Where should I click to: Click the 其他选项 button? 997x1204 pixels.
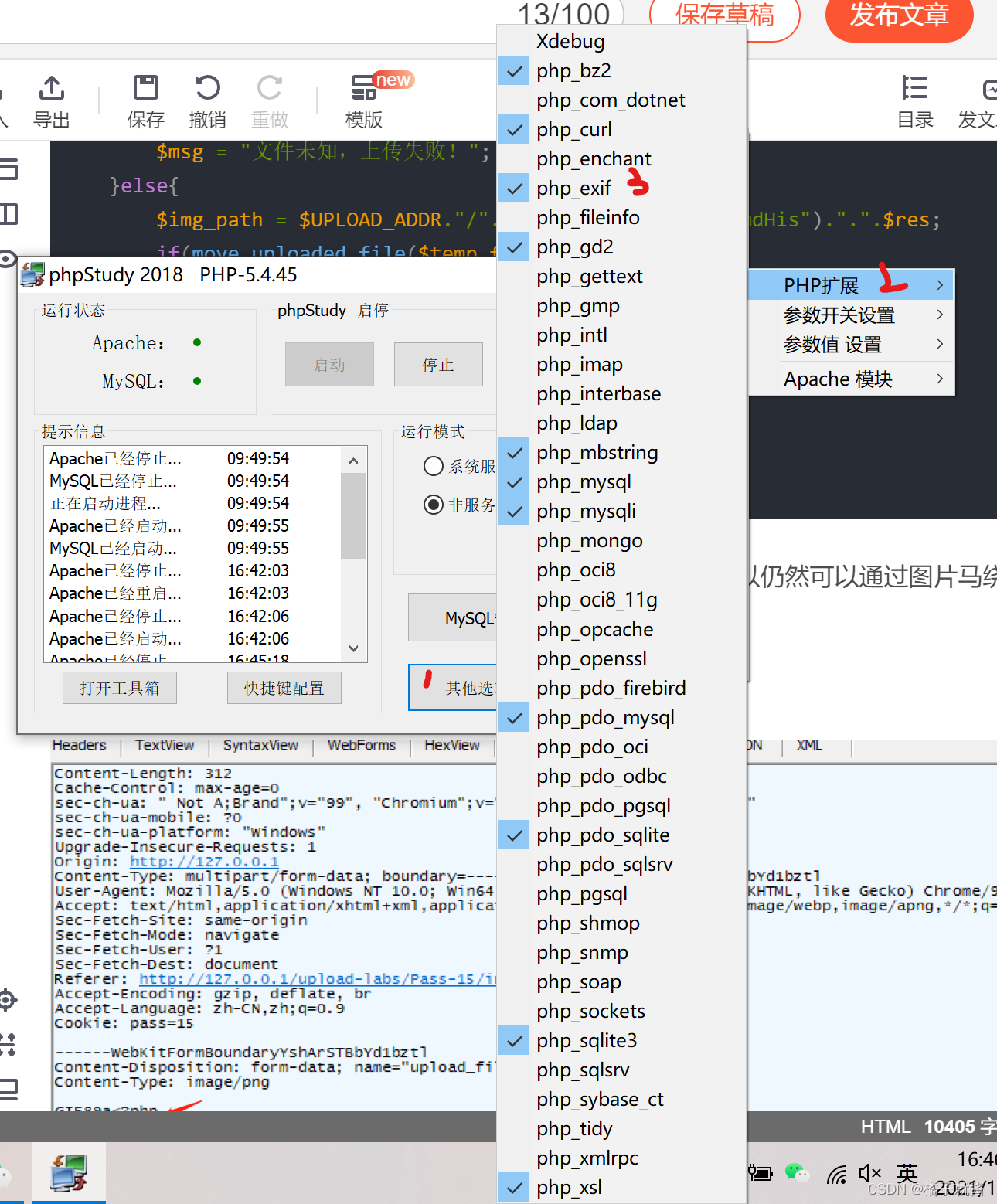tap(453, 687)
